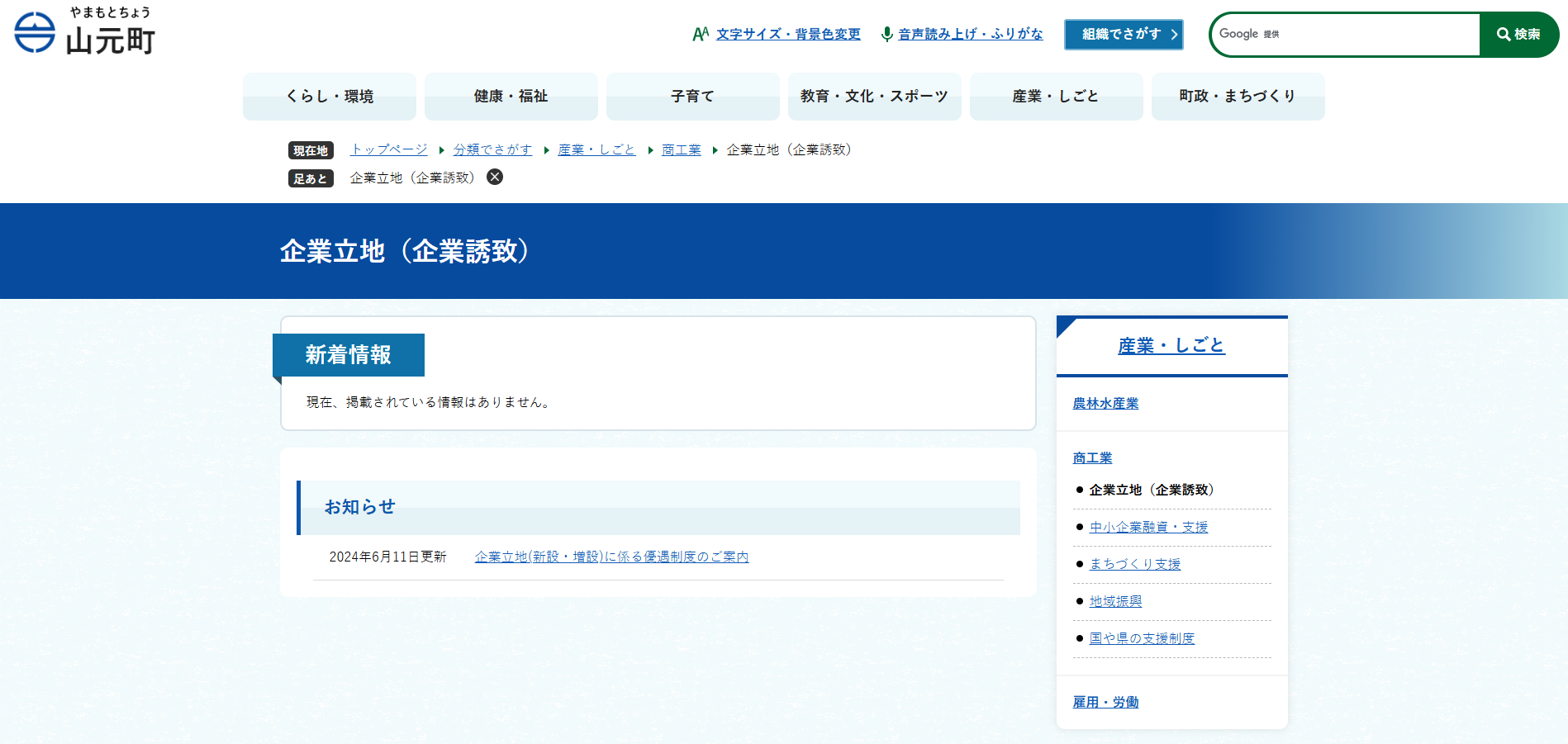This screenshot has width=1568, height=744.
Task: Click the 組織でさがす button
Action: point(1124,35)
